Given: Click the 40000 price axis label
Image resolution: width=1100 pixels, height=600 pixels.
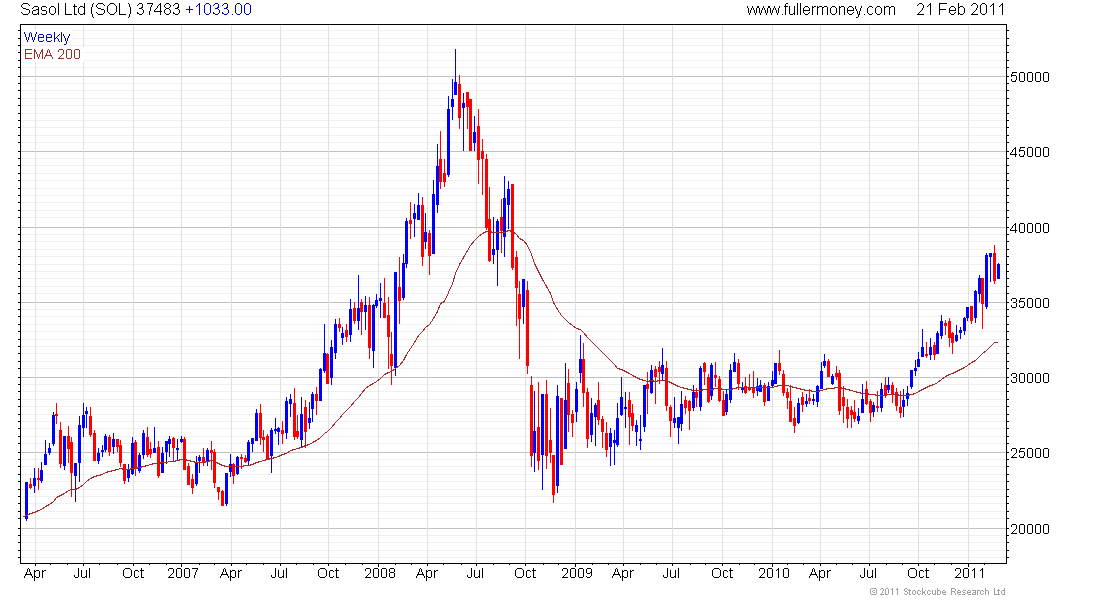Looking at the screenshot, I should 1030,228.
